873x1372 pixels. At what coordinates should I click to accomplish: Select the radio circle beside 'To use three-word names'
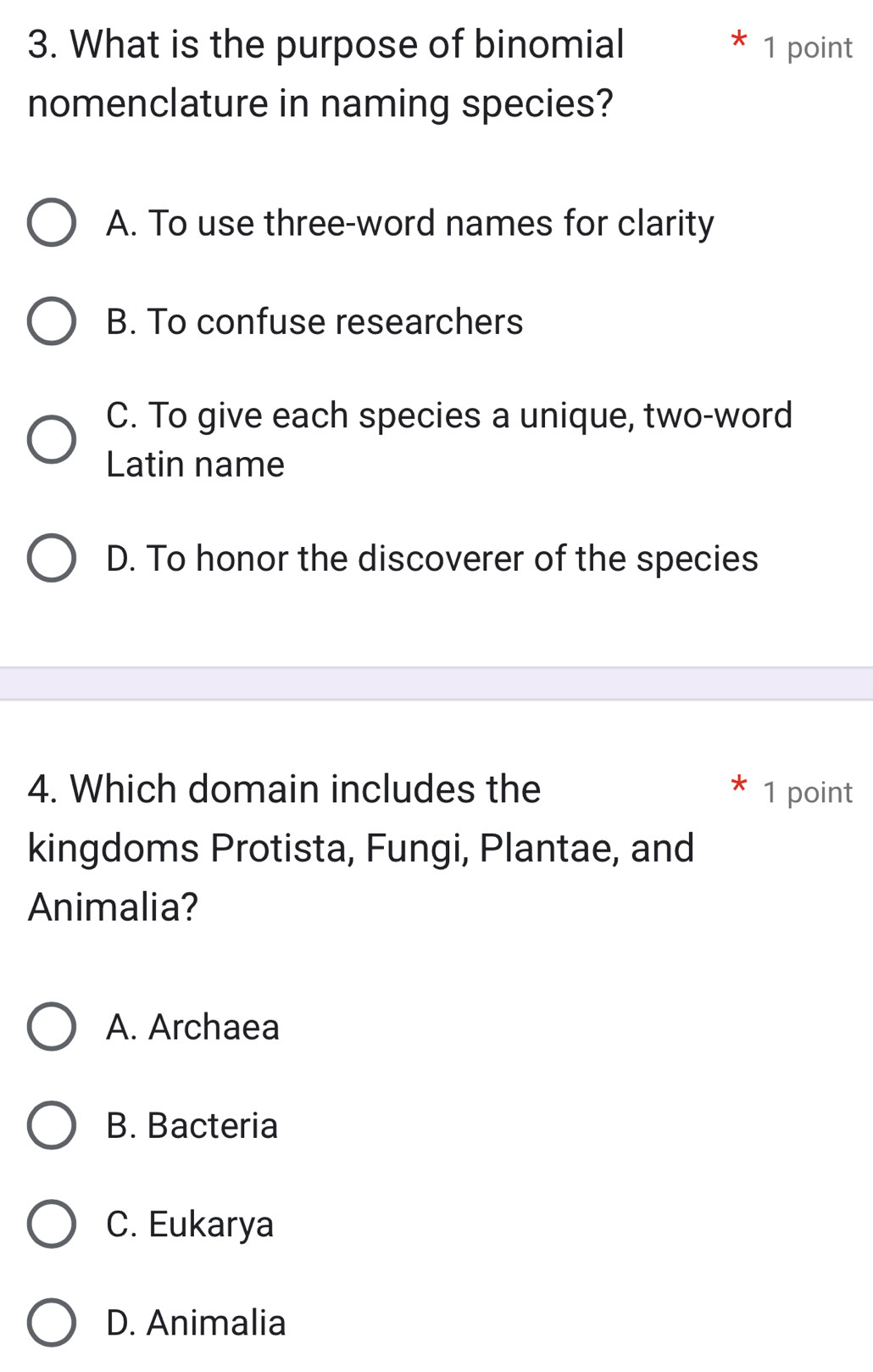[x=52, y=223]
